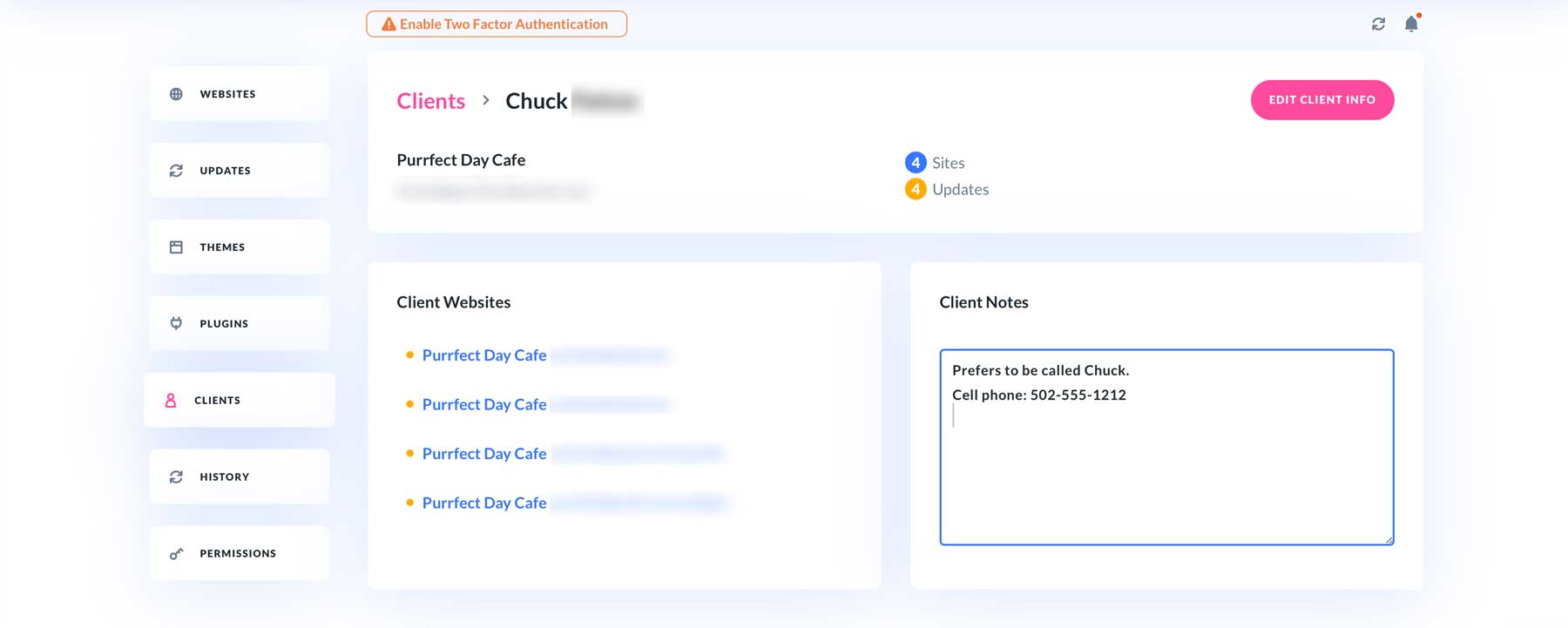
Task: Click the Themes layout icon
Action: click(176, 247)
